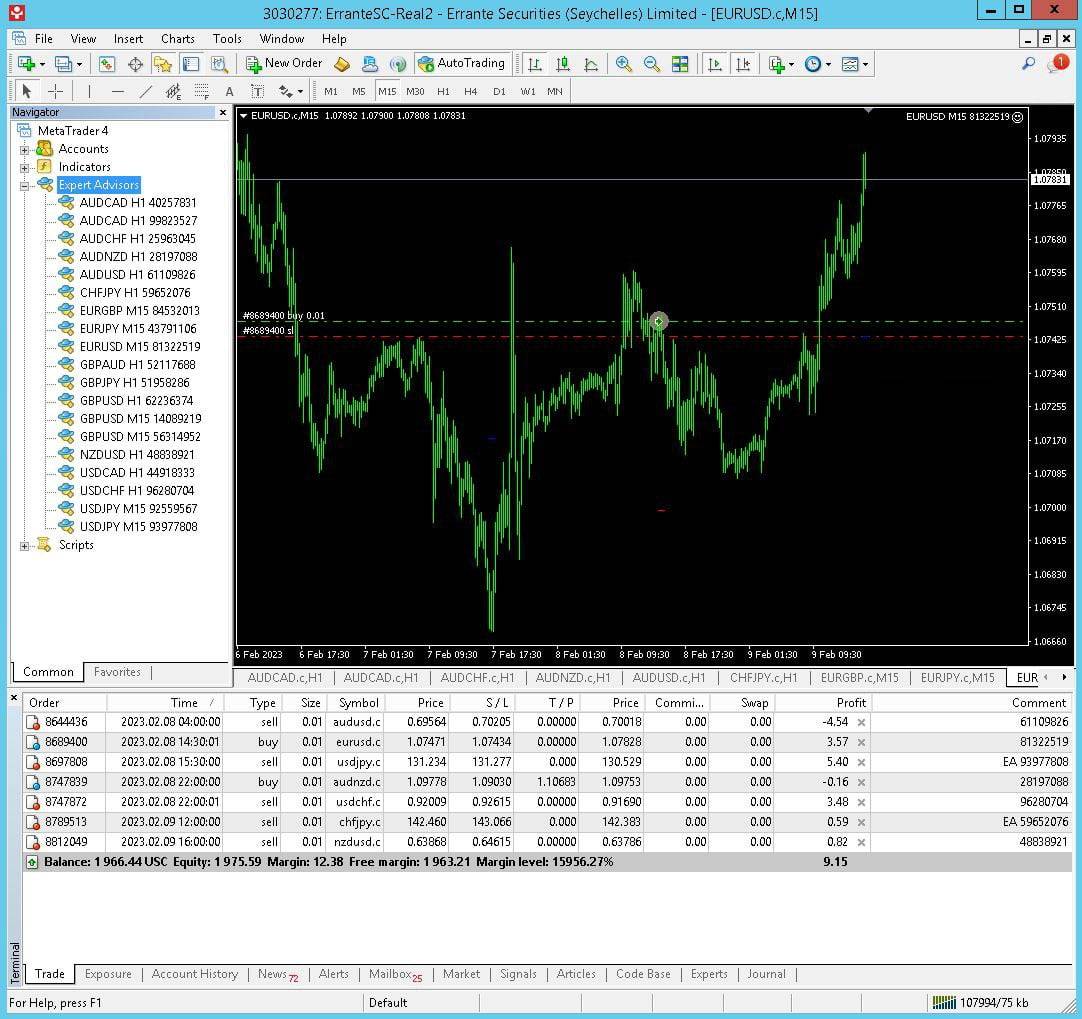Screen dimensions: 1082x1019
Task: Open the Indicators list dropdown in toolbar
Action: coord(791,64)
